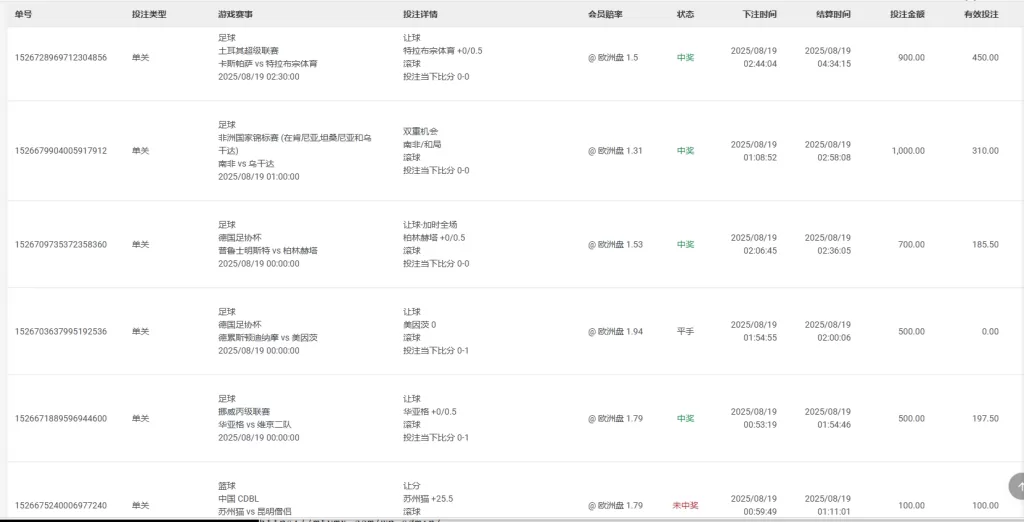Click match 德累斯顿迪纳摩 vs 美因茨

click(x=268, y=338)
